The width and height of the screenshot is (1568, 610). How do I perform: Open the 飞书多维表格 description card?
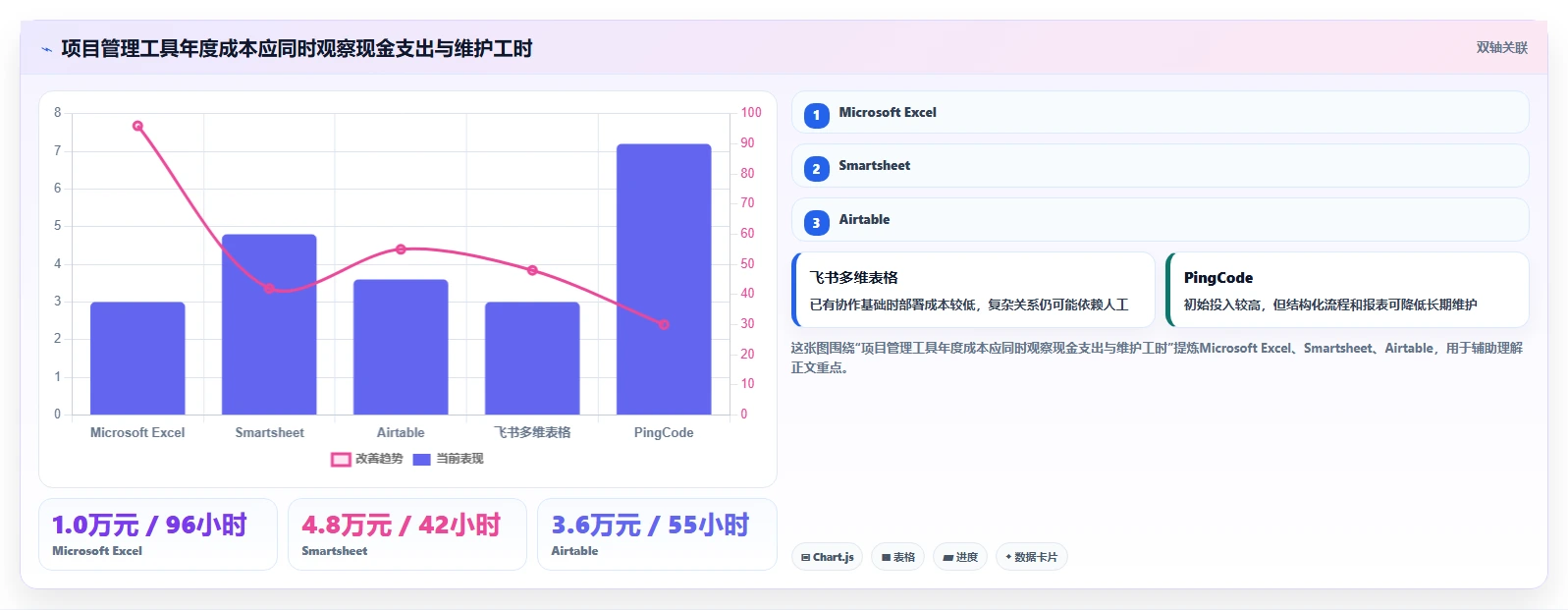[x=973, y=290]
